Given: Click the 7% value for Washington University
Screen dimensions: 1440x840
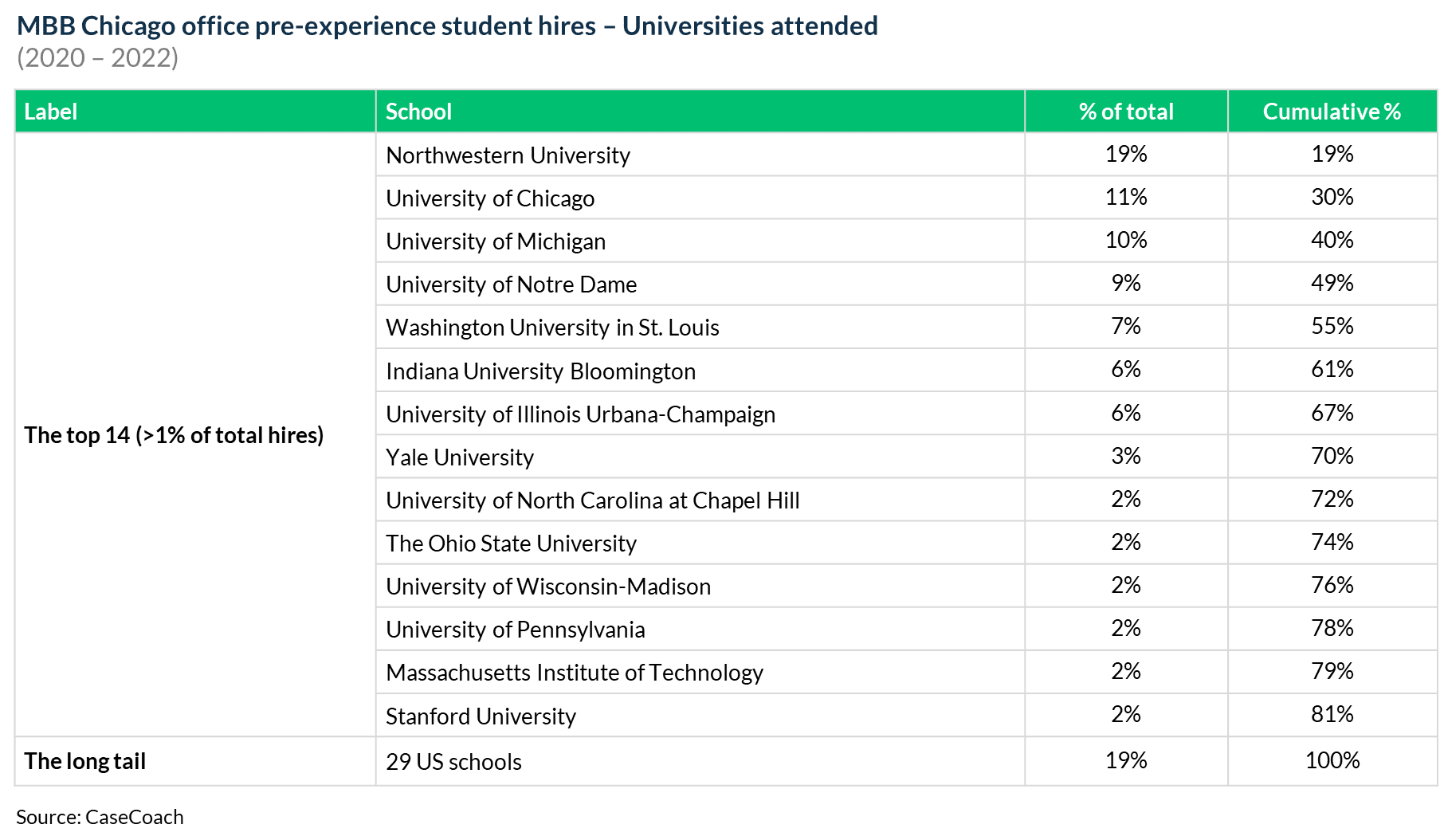Looking at the screenshot, I should (1126, 326).
